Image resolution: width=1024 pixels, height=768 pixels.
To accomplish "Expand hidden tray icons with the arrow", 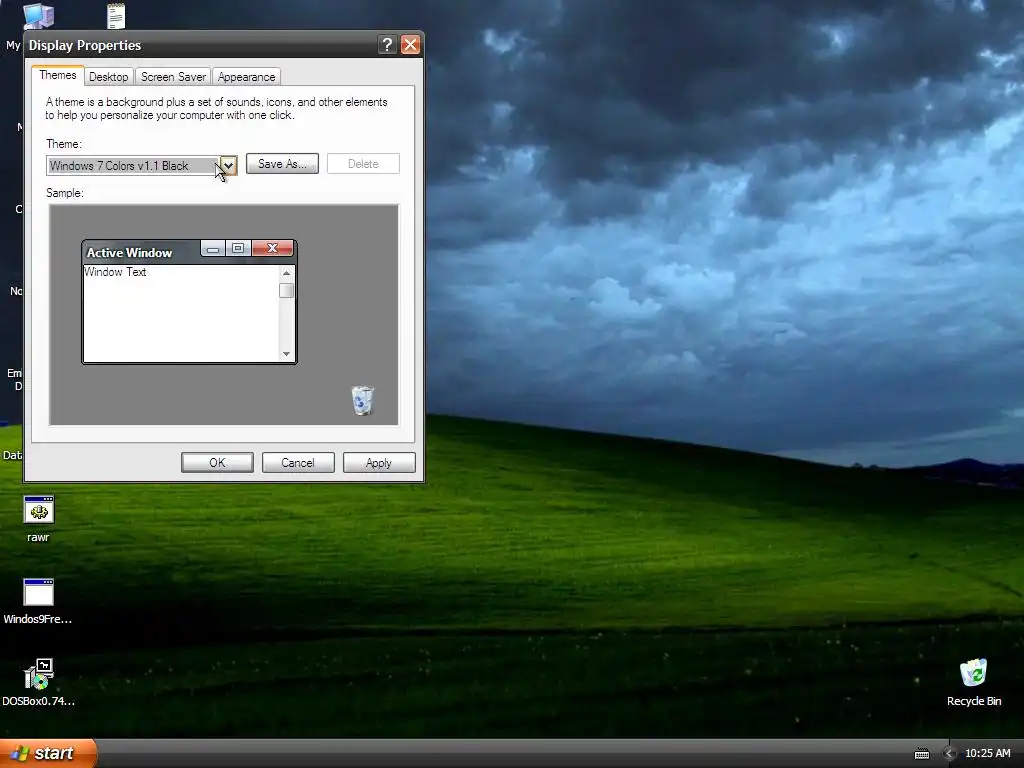I will click(950, 754).
